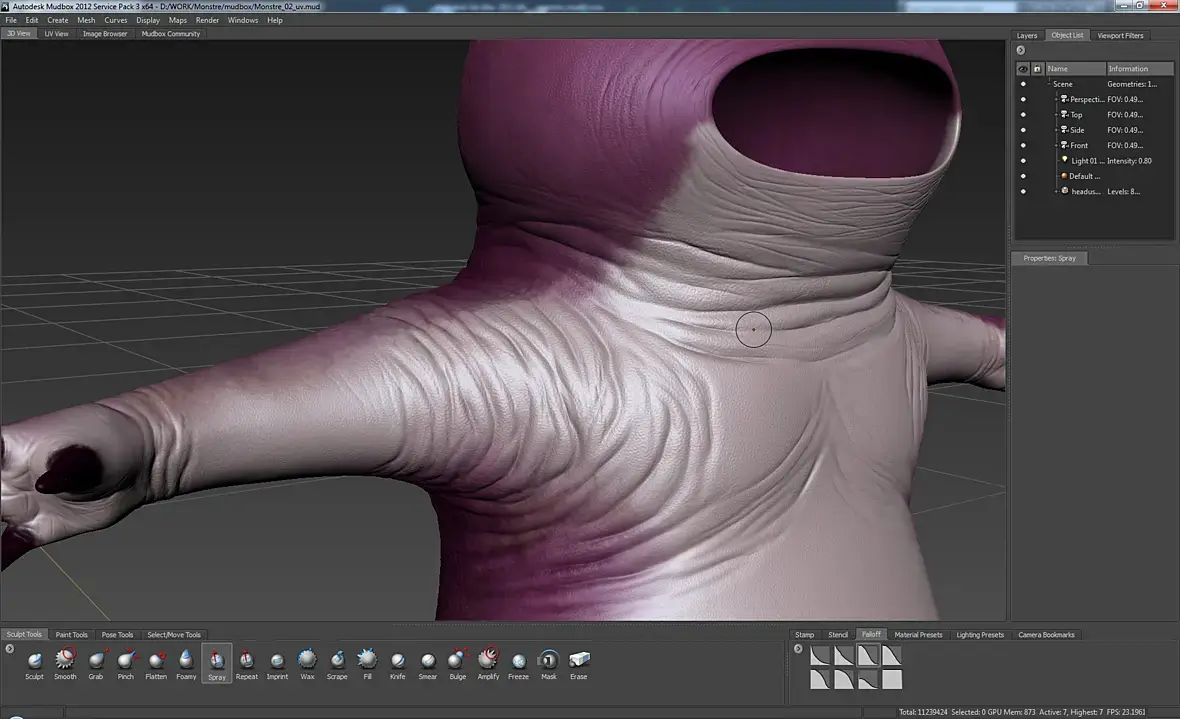Open the Curves menu
Screen dimensions: 1180x719
click(116, 20)
